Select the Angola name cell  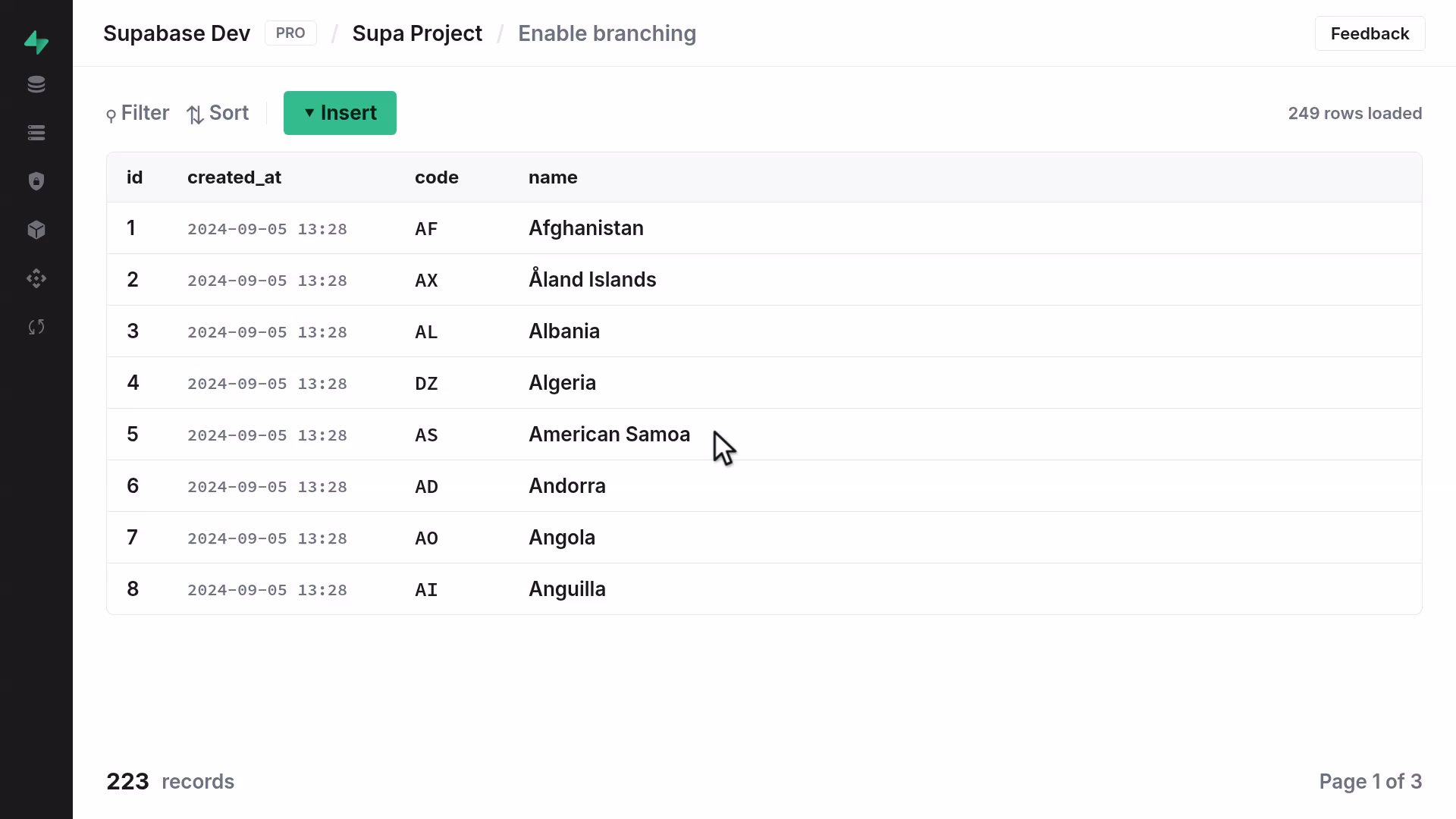[562, 538]
